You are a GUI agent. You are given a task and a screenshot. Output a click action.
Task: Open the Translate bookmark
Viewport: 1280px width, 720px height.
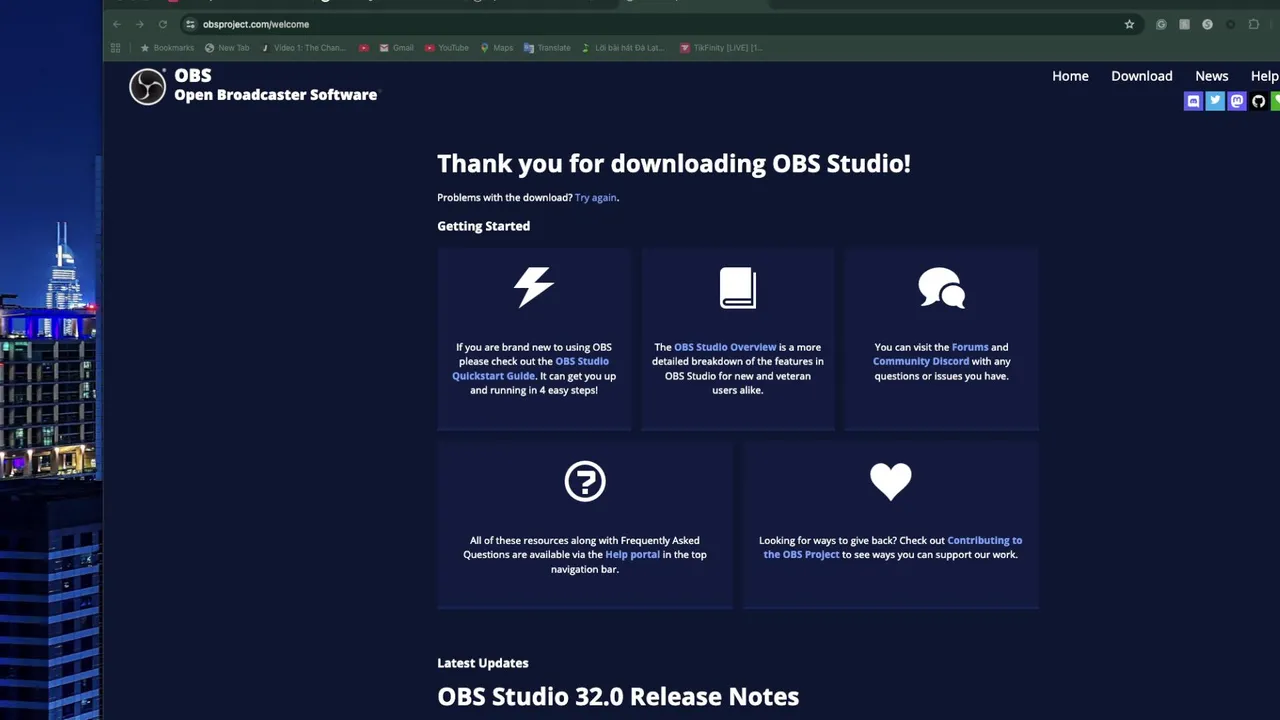click(547, 48)
